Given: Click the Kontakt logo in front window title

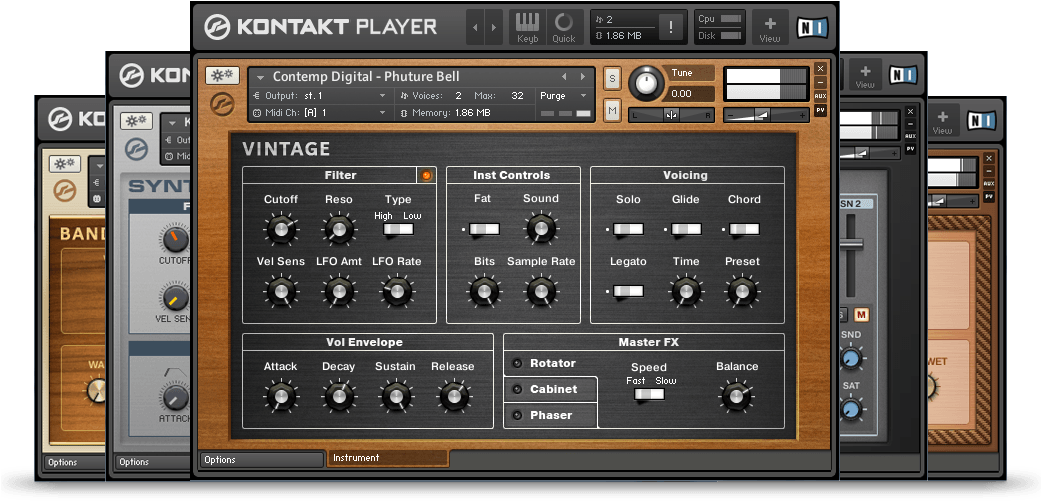Looking at the screenshot, I should point(217,27).
